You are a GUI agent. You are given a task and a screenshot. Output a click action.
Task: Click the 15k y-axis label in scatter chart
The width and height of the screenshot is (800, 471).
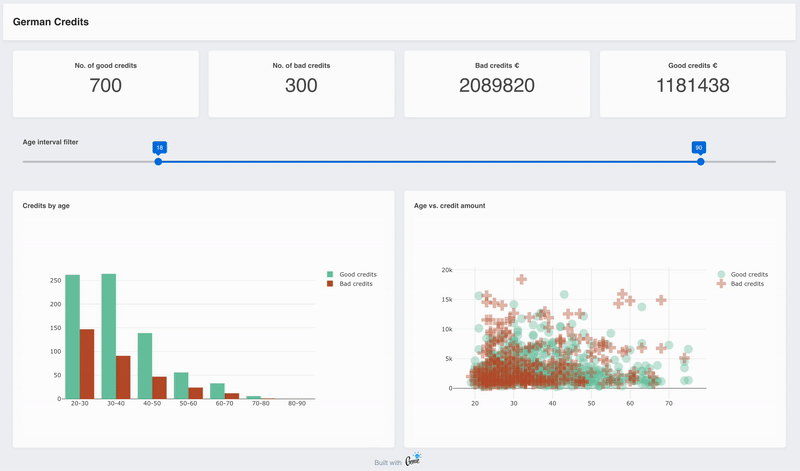(447, 300)
